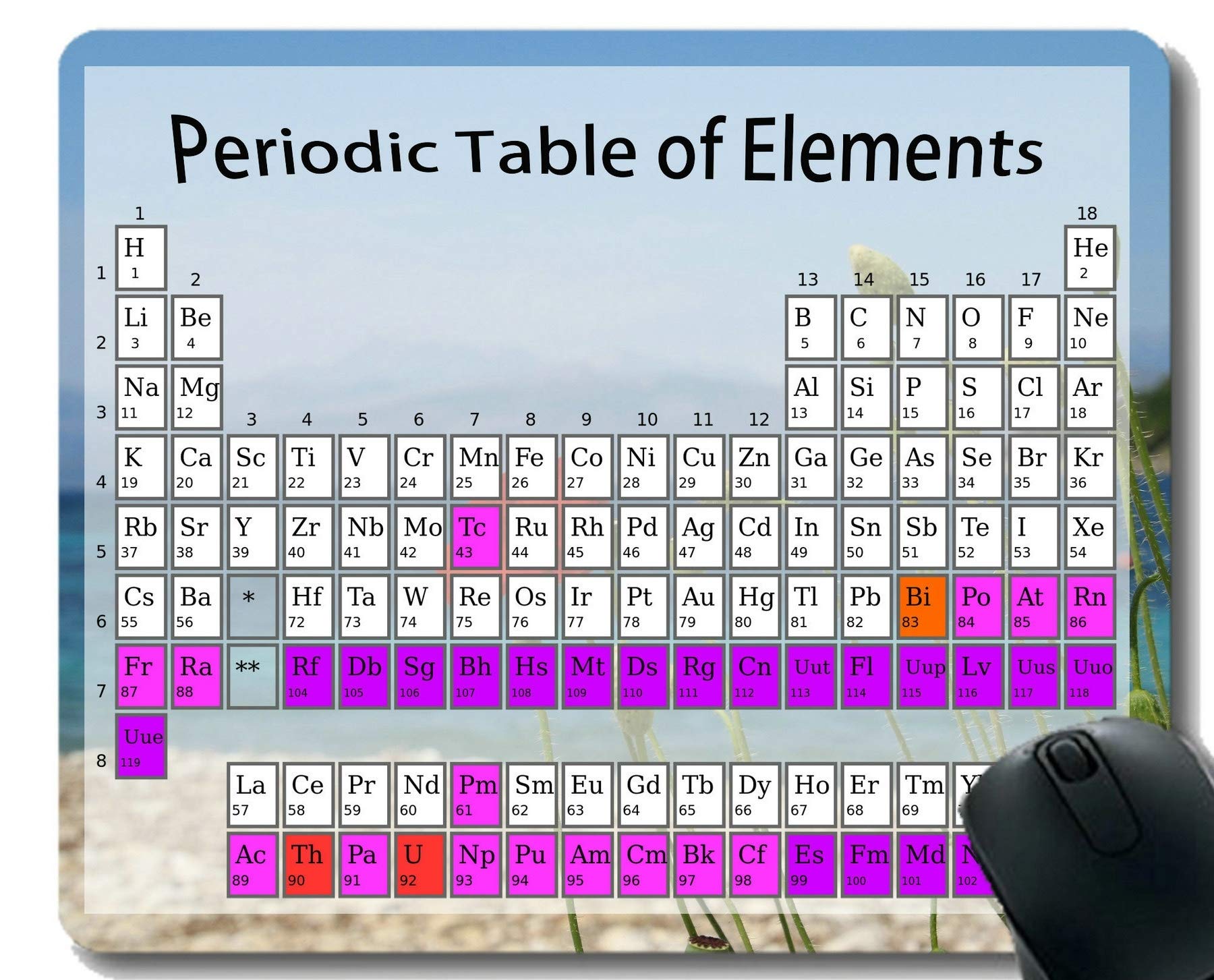Click the single asterisk lanthanide placeholder

pyautogui.click(x=252, y=605)
